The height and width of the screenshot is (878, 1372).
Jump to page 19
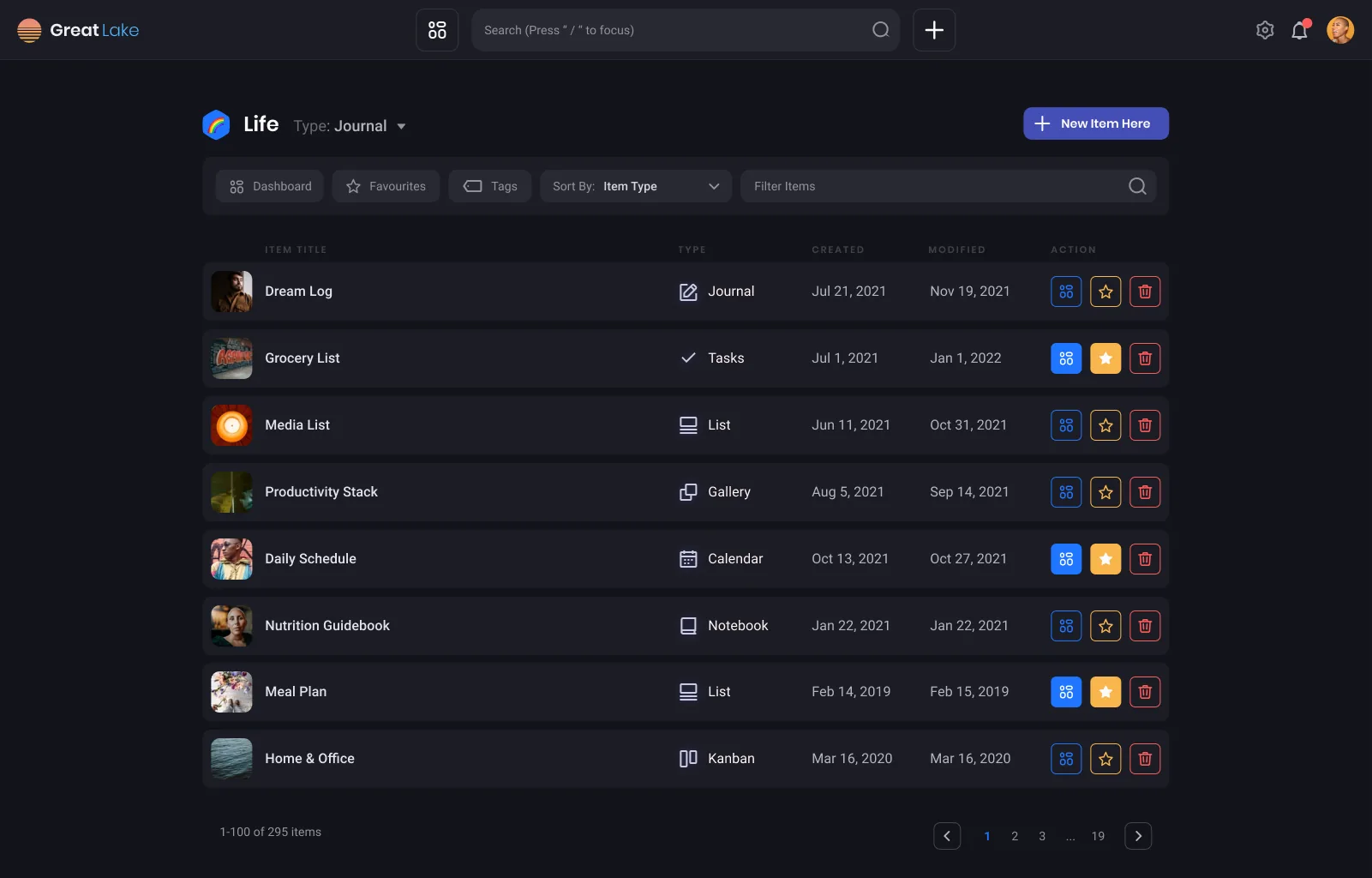click(1098, 836)
